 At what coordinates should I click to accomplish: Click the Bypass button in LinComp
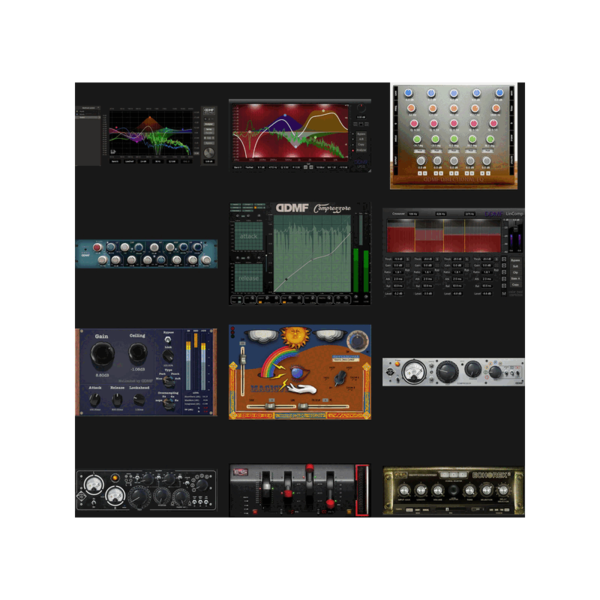coord(515,260)
